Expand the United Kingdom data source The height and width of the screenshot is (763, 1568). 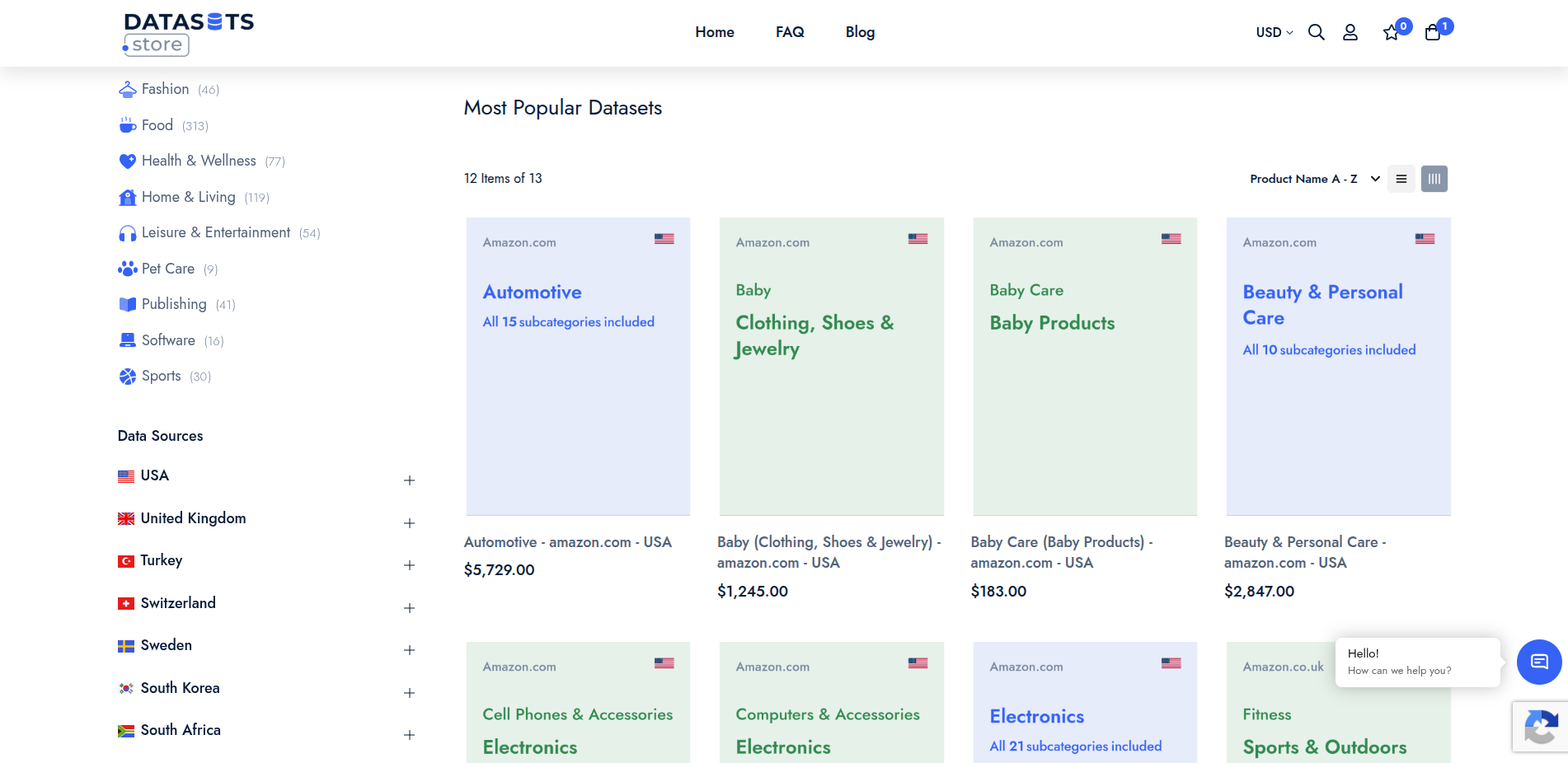[x=409, y=523]
